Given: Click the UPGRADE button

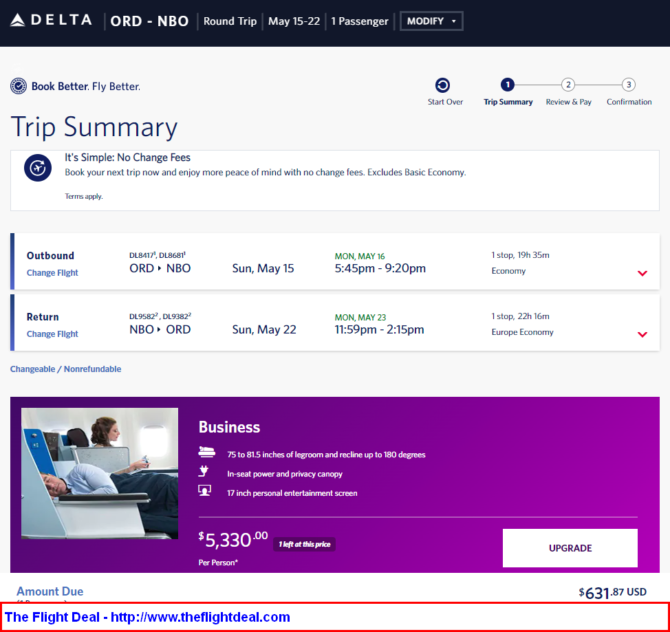Looking at the screenshot, I should (x=570, y=548).
